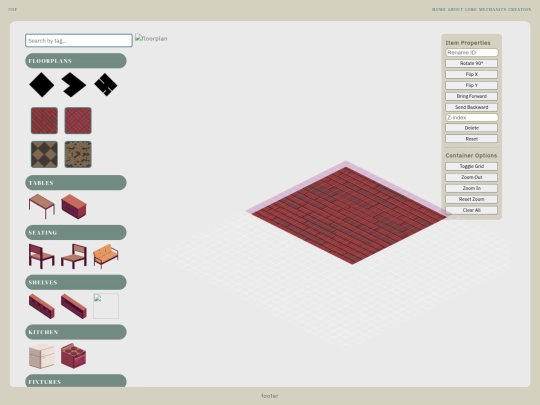This screenshot has height=405, width=540.
Task: Choose the camouflage speckled floor texture
Action: coord(78,154)
